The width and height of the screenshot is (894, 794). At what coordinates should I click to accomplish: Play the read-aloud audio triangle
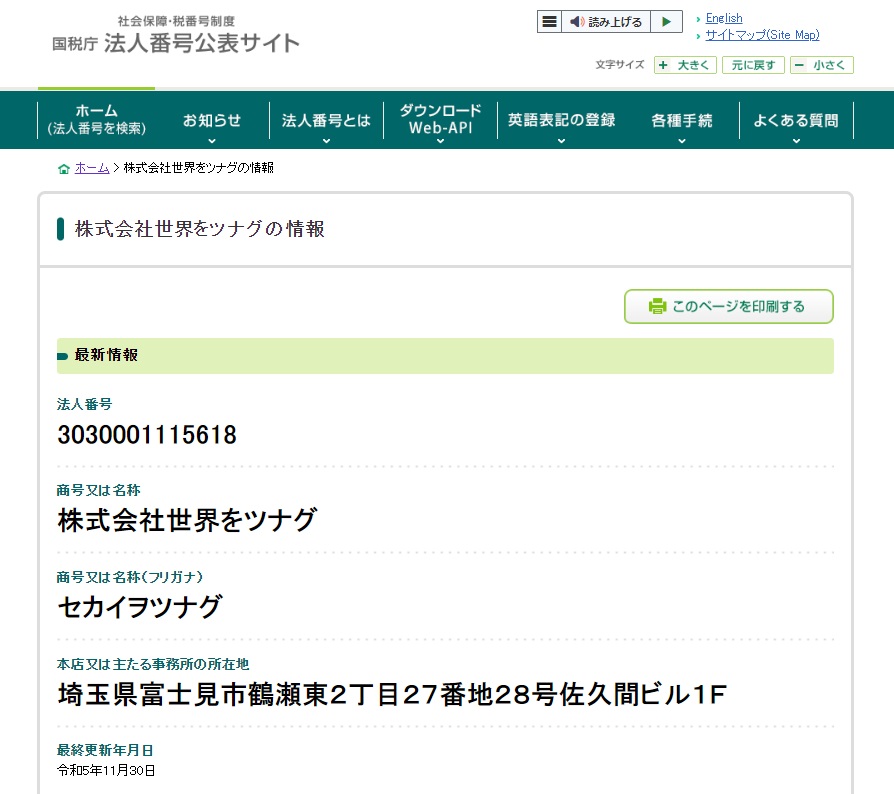coord(666,22)
